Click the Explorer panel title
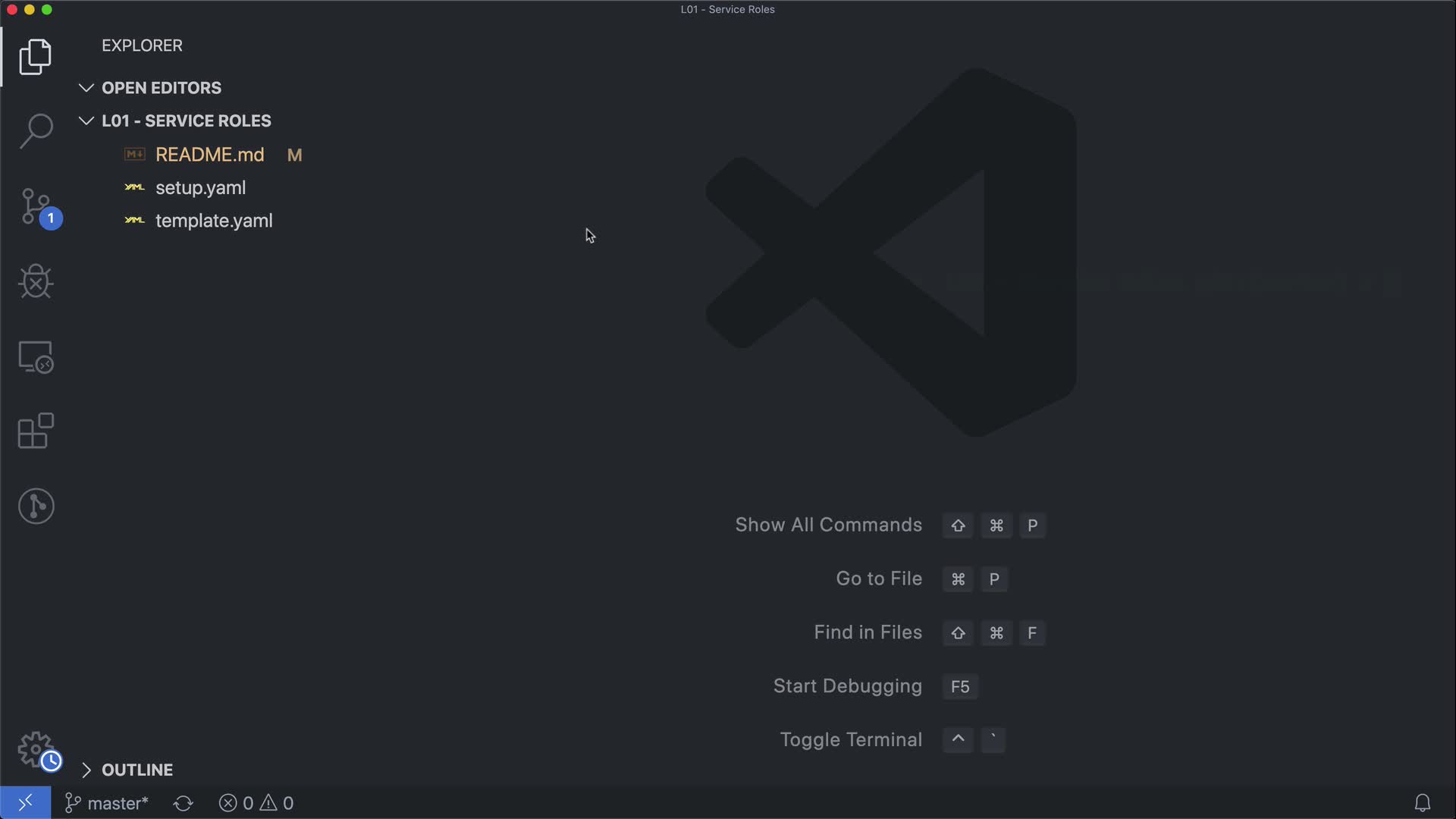The image size is (1456, 819). click(142, 45)
